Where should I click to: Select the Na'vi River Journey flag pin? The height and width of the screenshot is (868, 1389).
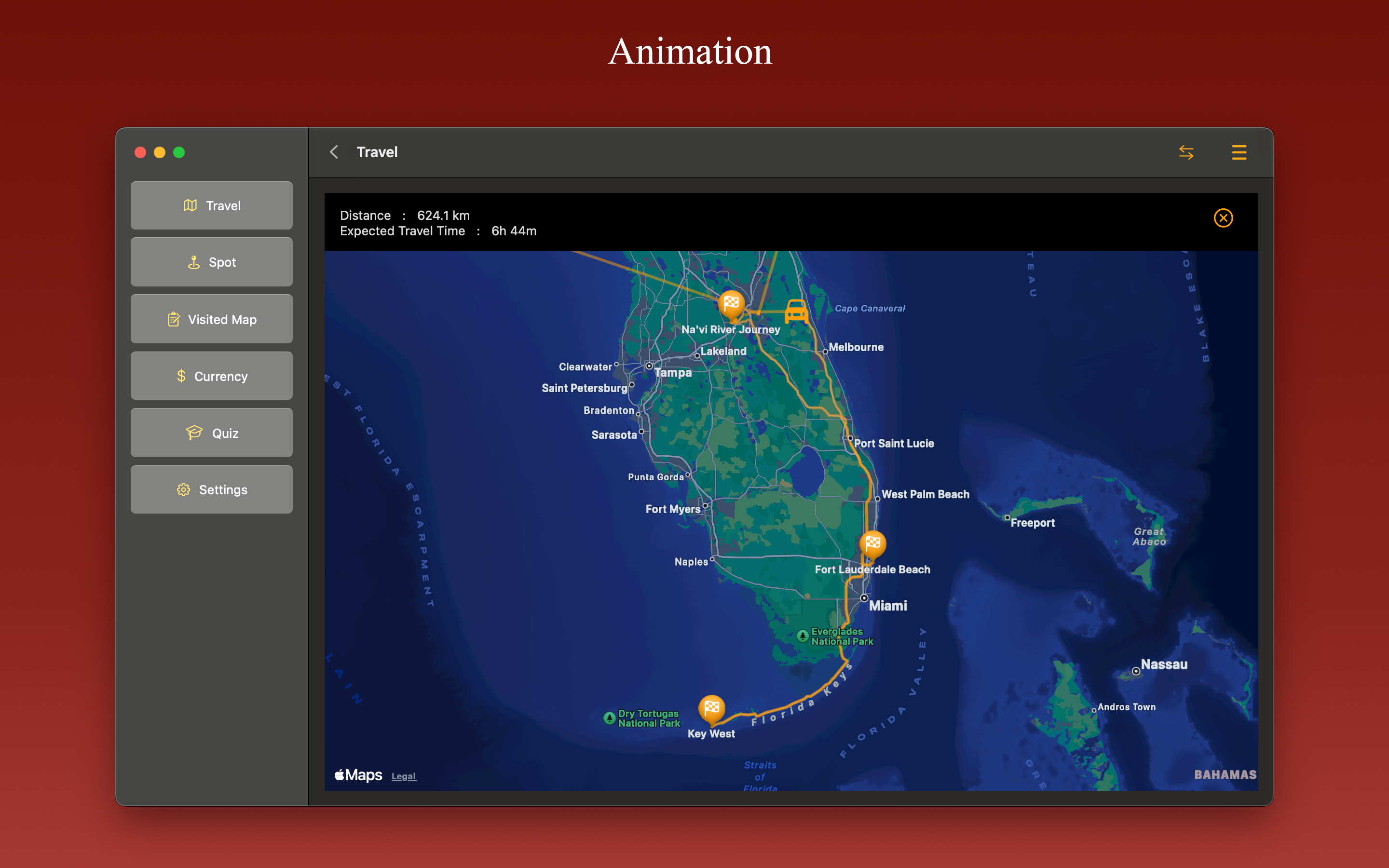click(731, 305)
